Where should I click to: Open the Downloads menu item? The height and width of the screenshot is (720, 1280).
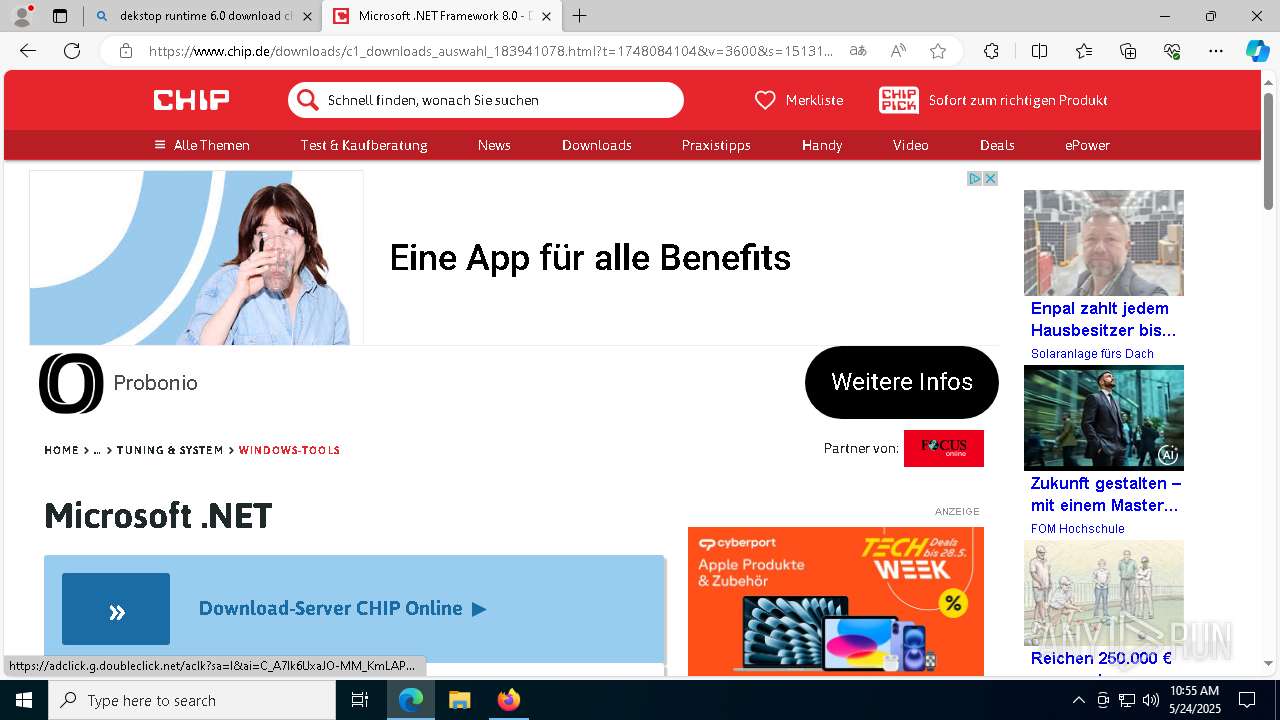[597, 145]
